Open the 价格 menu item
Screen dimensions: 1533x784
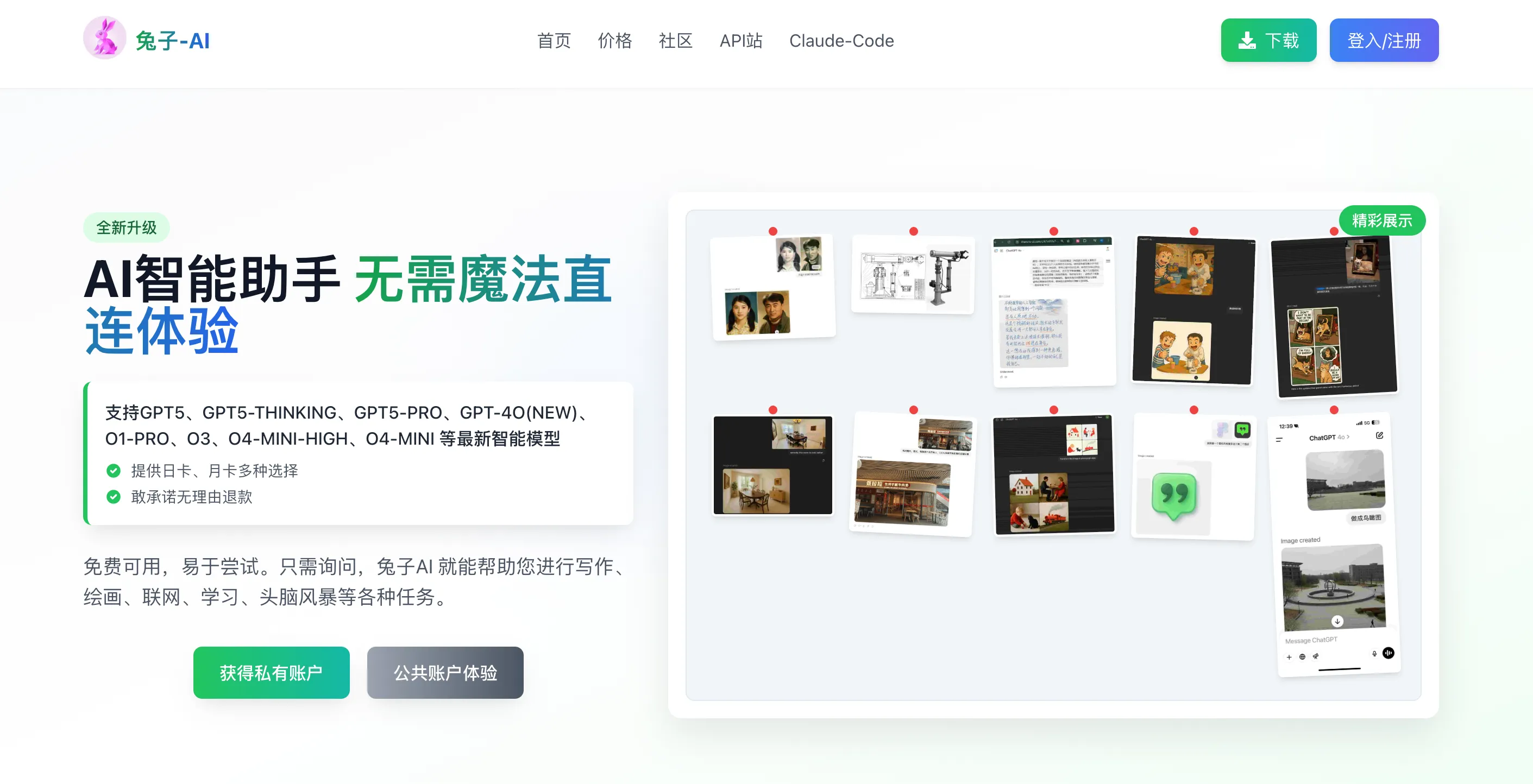(x=615, y=41)
